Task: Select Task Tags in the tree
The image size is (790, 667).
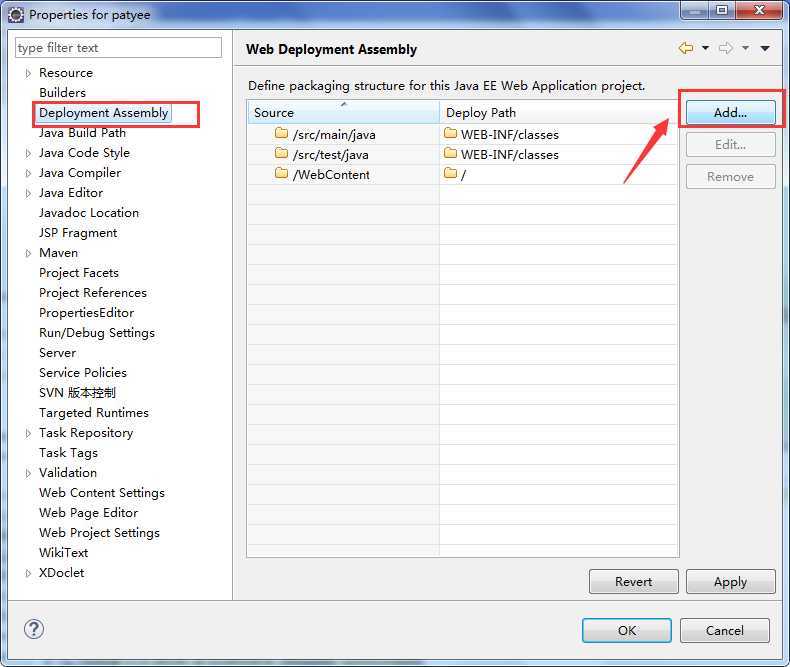Action: (x=69, y=453)
